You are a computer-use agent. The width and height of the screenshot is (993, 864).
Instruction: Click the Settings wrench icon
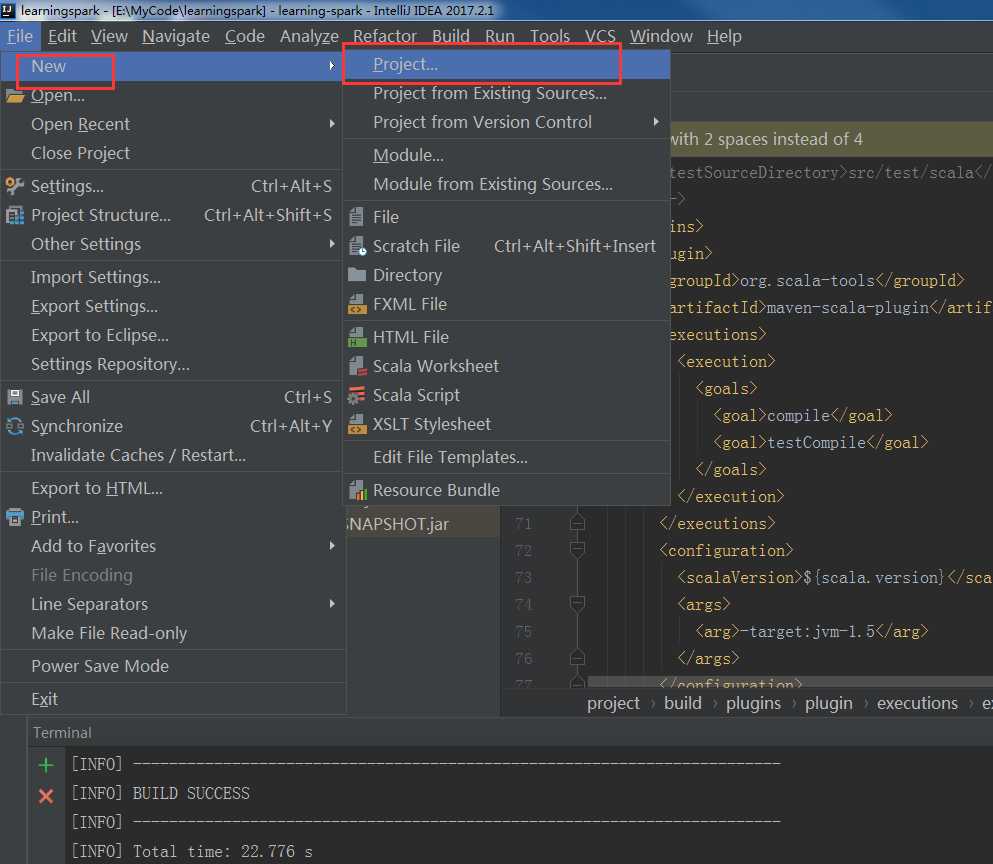pyautogui.click(x=15, y=186)
